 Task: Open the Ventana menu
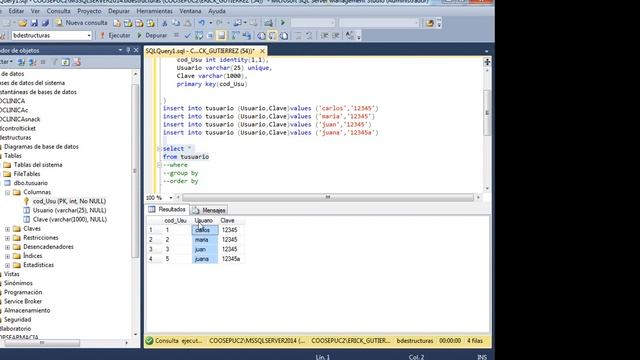click(190, 11)
